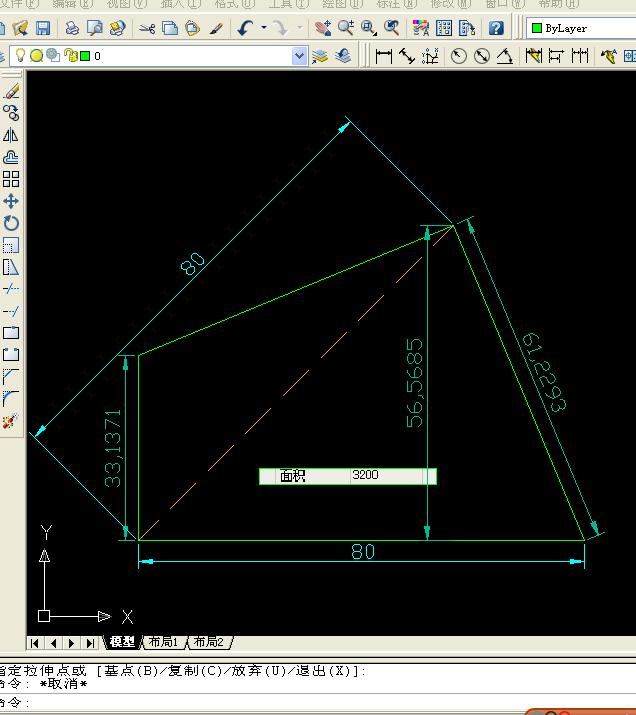Screen dimensions: 636x715
Task: Select the Chamfer tool
Action: [11, 377]
